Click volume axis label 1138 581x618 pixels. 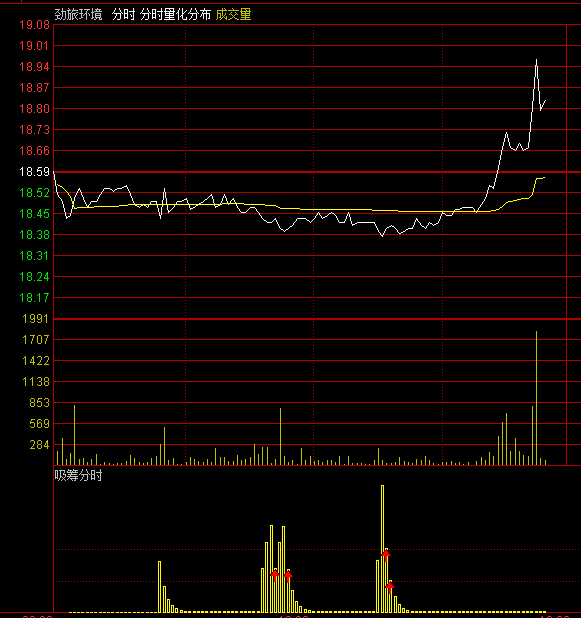[x=36, y=382]
